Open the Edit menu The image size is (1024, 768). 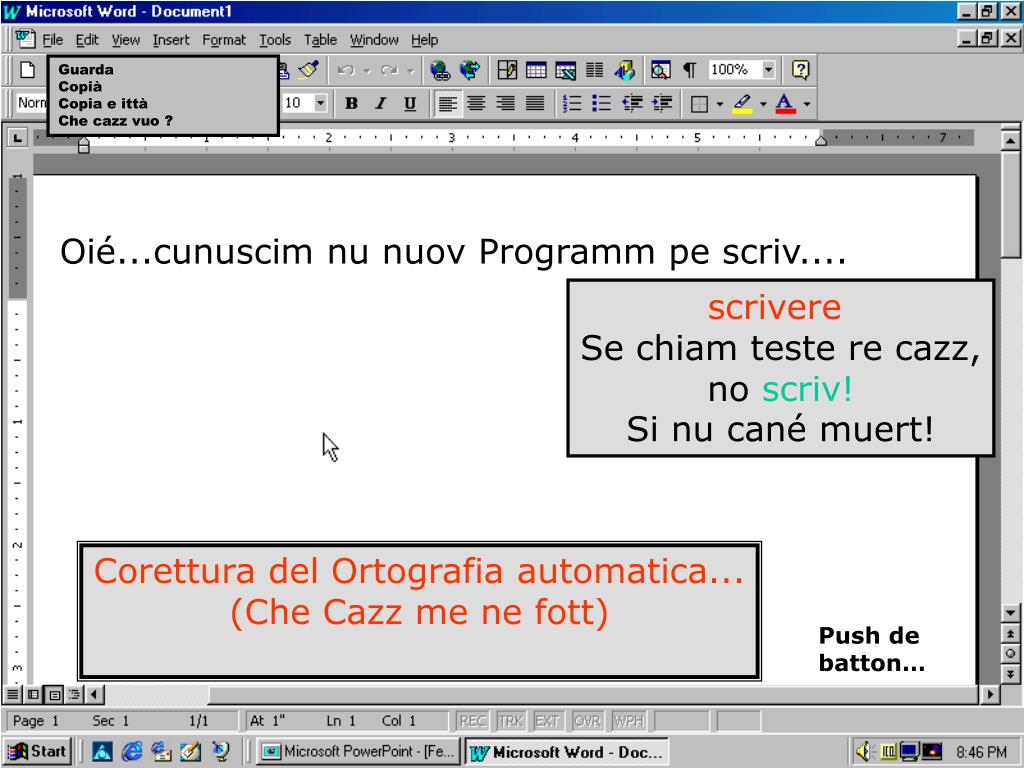tap(87, 40)
